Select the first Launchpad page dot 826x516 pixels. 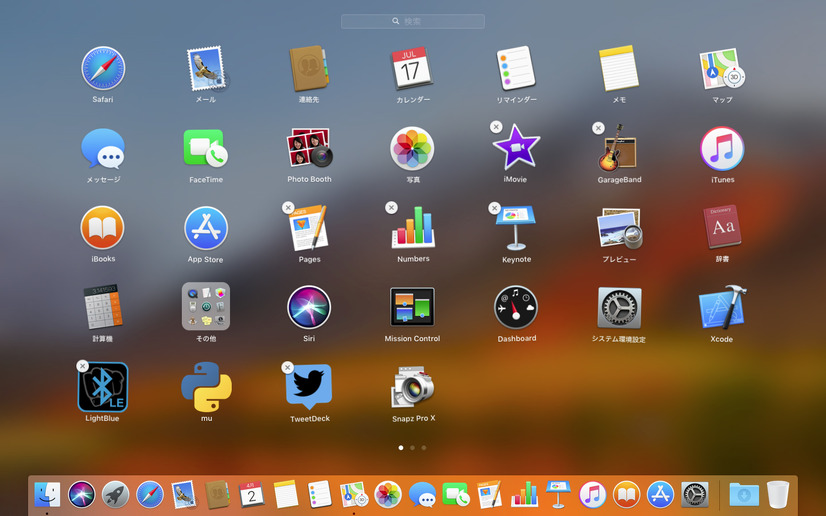[401, 448]
